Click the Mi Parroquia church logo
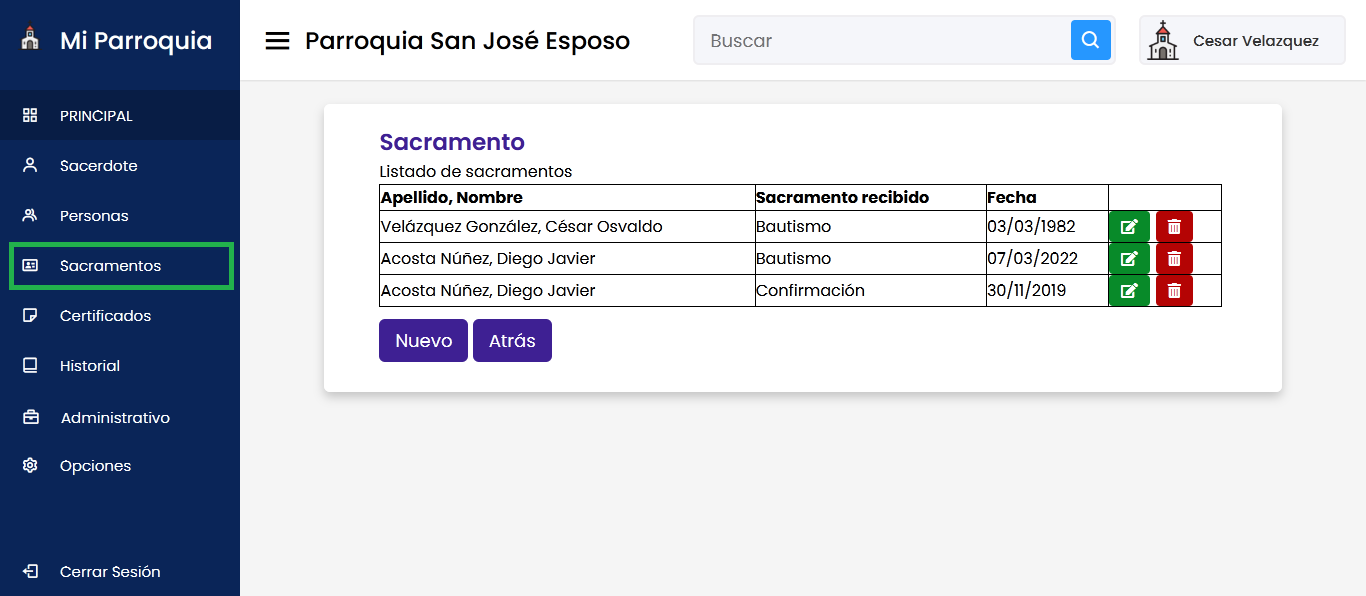 pos(30,40)
